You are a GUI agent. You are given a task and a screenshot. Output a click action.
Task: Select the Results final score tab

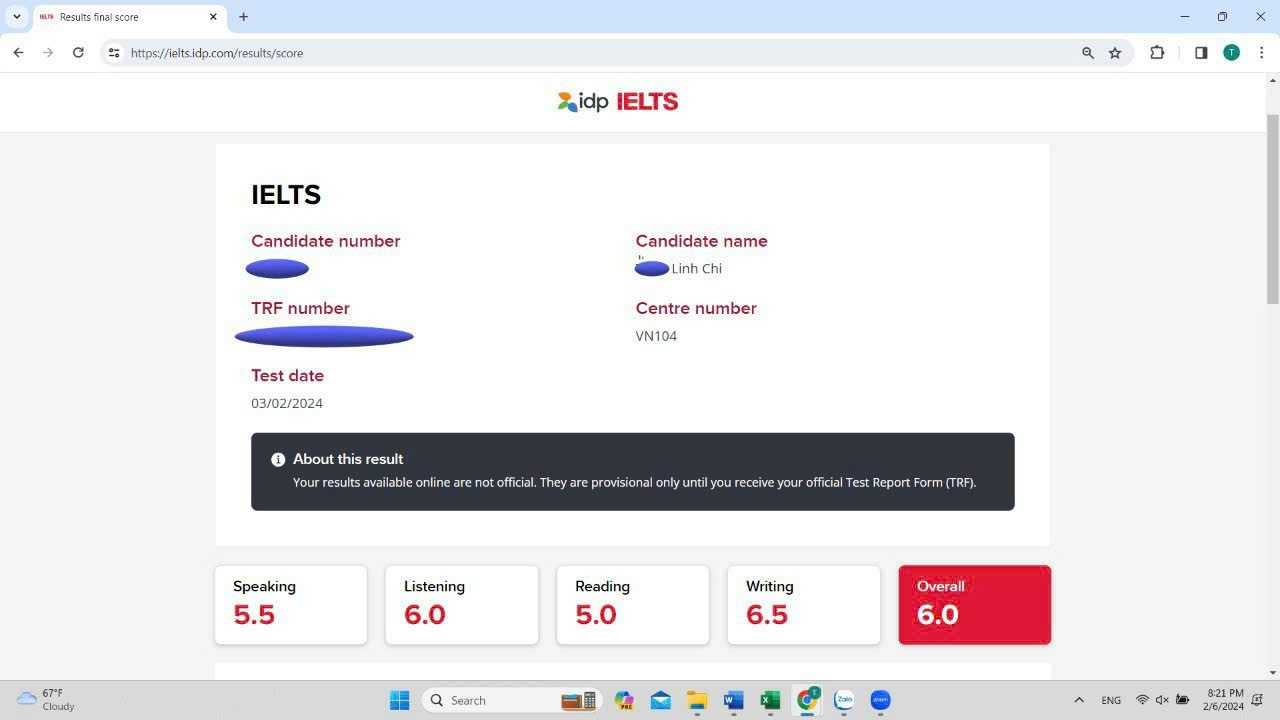[x=129, y=17]
